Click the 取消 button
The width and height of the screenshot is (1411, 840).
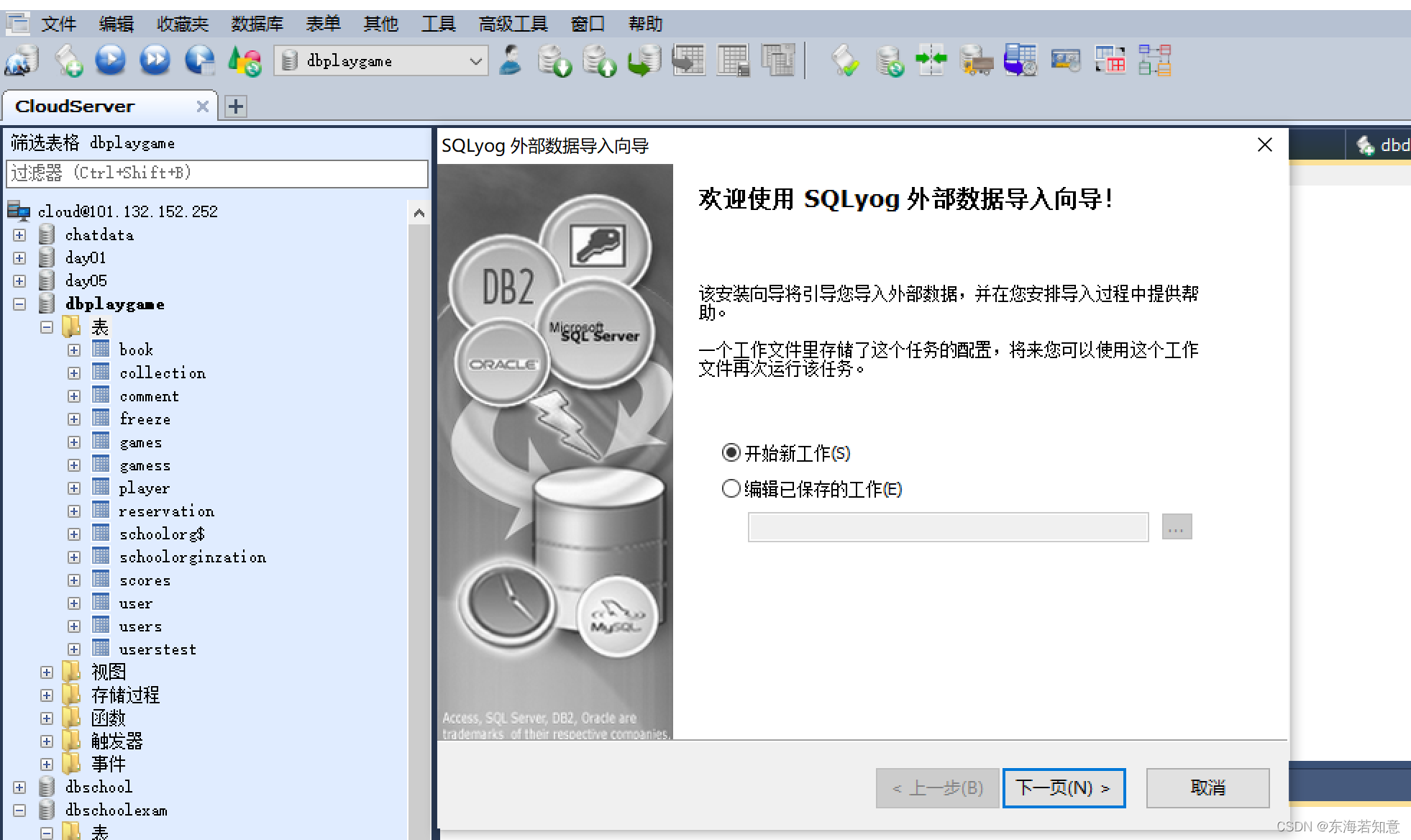coord(1207,787)
